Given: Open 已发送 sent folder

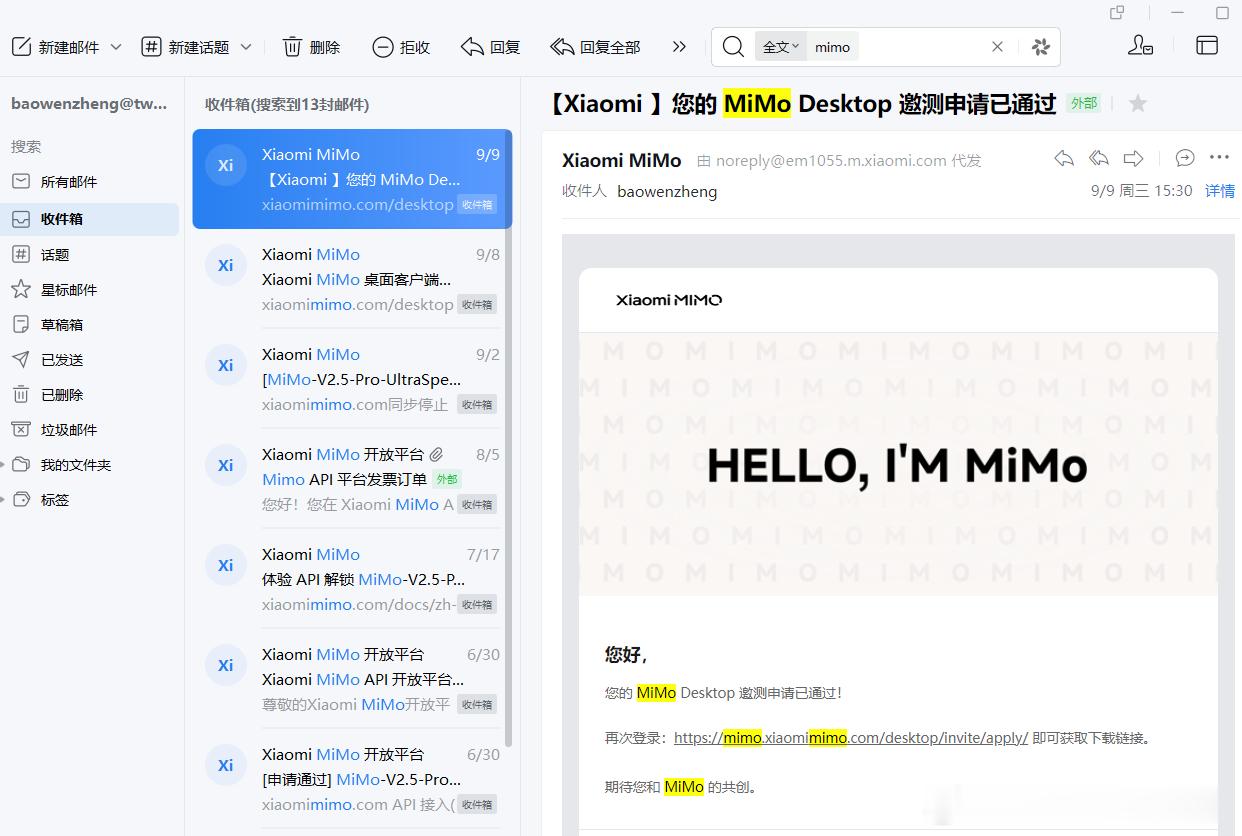Looking at the screenshot, I should coord(90,360).
